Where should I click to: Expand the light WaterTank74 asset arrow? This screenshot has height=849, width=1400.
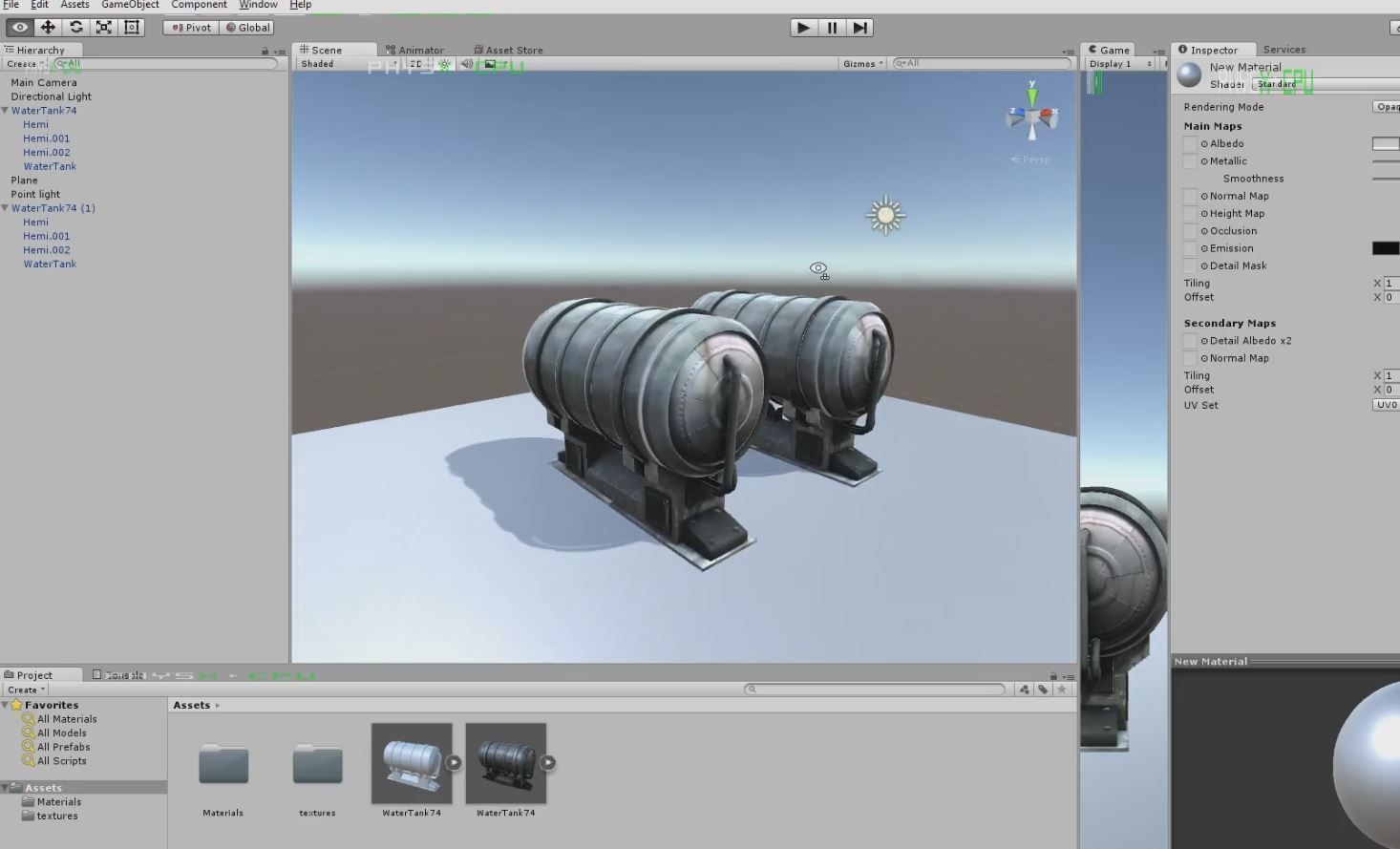coord(454,763)
